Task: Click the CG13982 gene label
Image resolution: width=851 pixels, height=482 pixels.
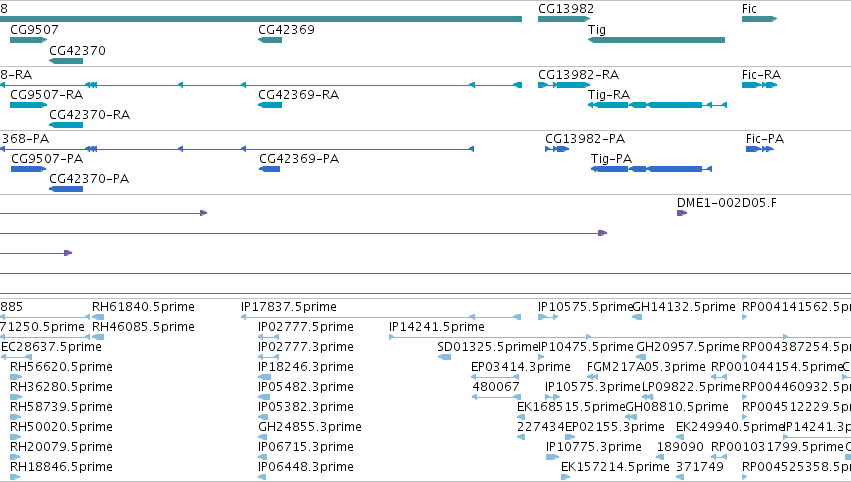Action: tap(566, 9)
